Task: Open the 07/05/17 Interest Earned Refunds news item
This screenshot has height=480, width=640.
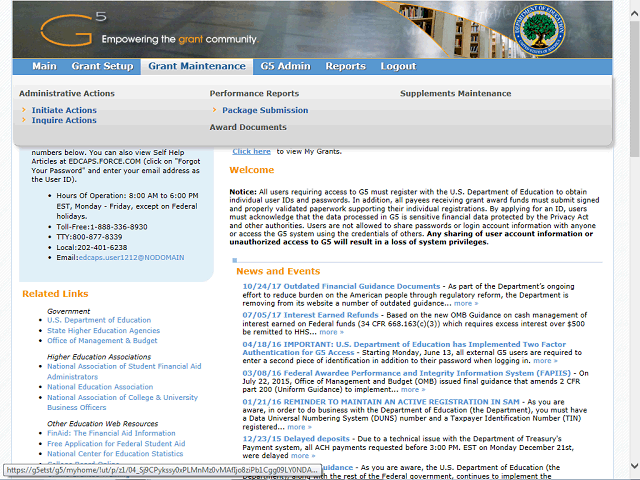Action: click(310, 315)
